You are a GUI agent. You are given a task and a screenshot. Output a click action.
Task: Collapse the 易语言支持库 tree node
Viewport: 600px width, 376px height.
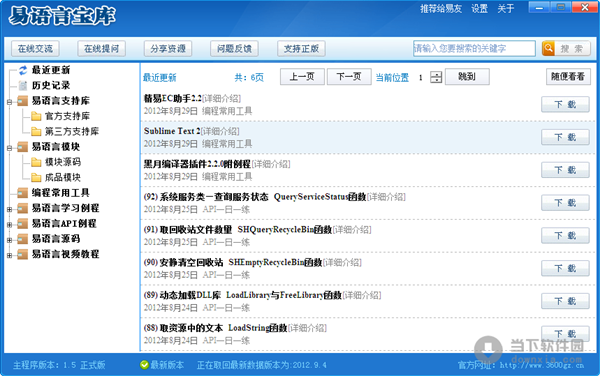pyautogui.click(x=9, y=102)
